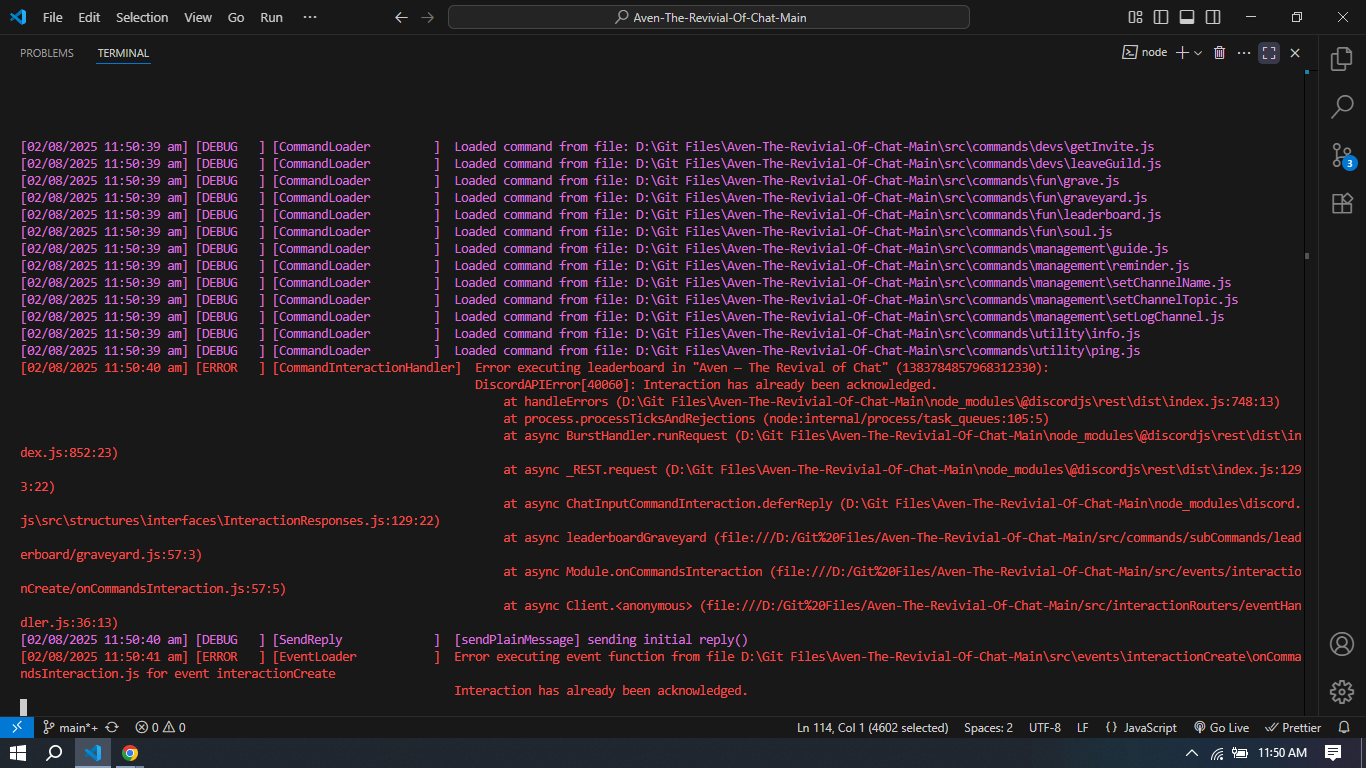This screenshot has width=1366, height=768.
Task: Toggle maximized panel size button
Action: pos(1269,53)
